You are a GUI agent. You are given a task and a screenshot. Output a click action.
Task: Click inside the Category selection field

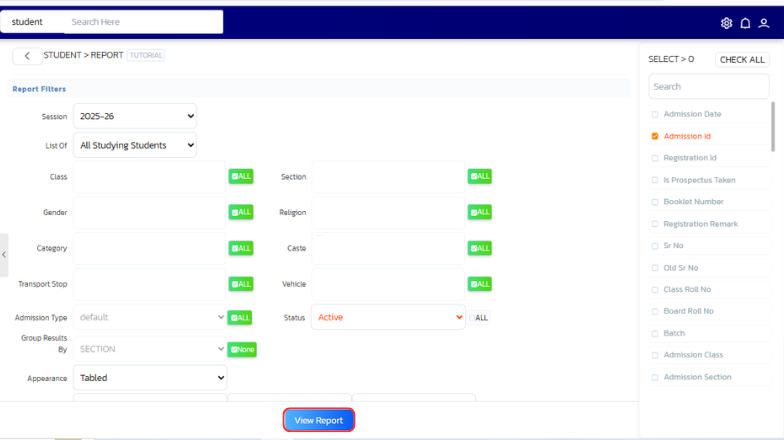[x=150, y=248]
